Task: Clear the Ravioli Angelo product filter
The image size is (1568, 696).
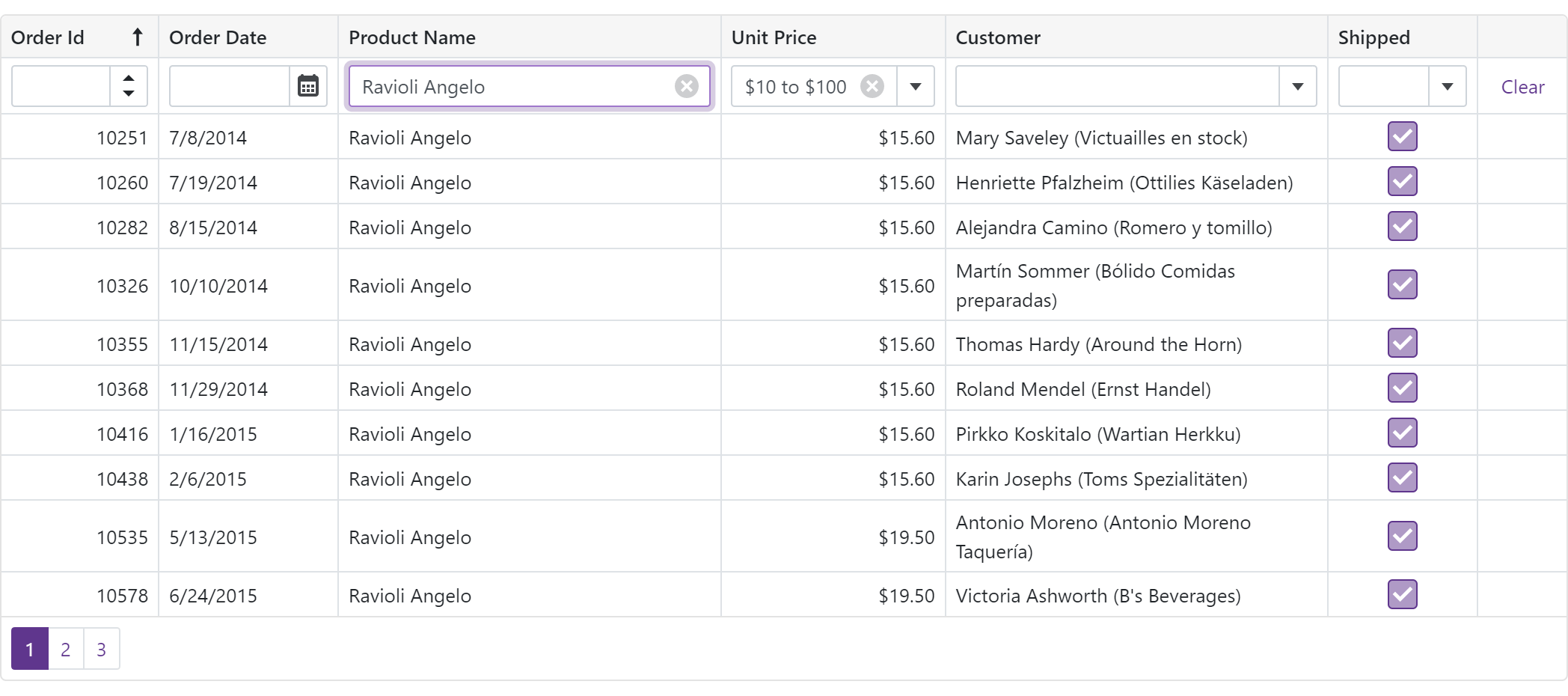Action: 686,86
